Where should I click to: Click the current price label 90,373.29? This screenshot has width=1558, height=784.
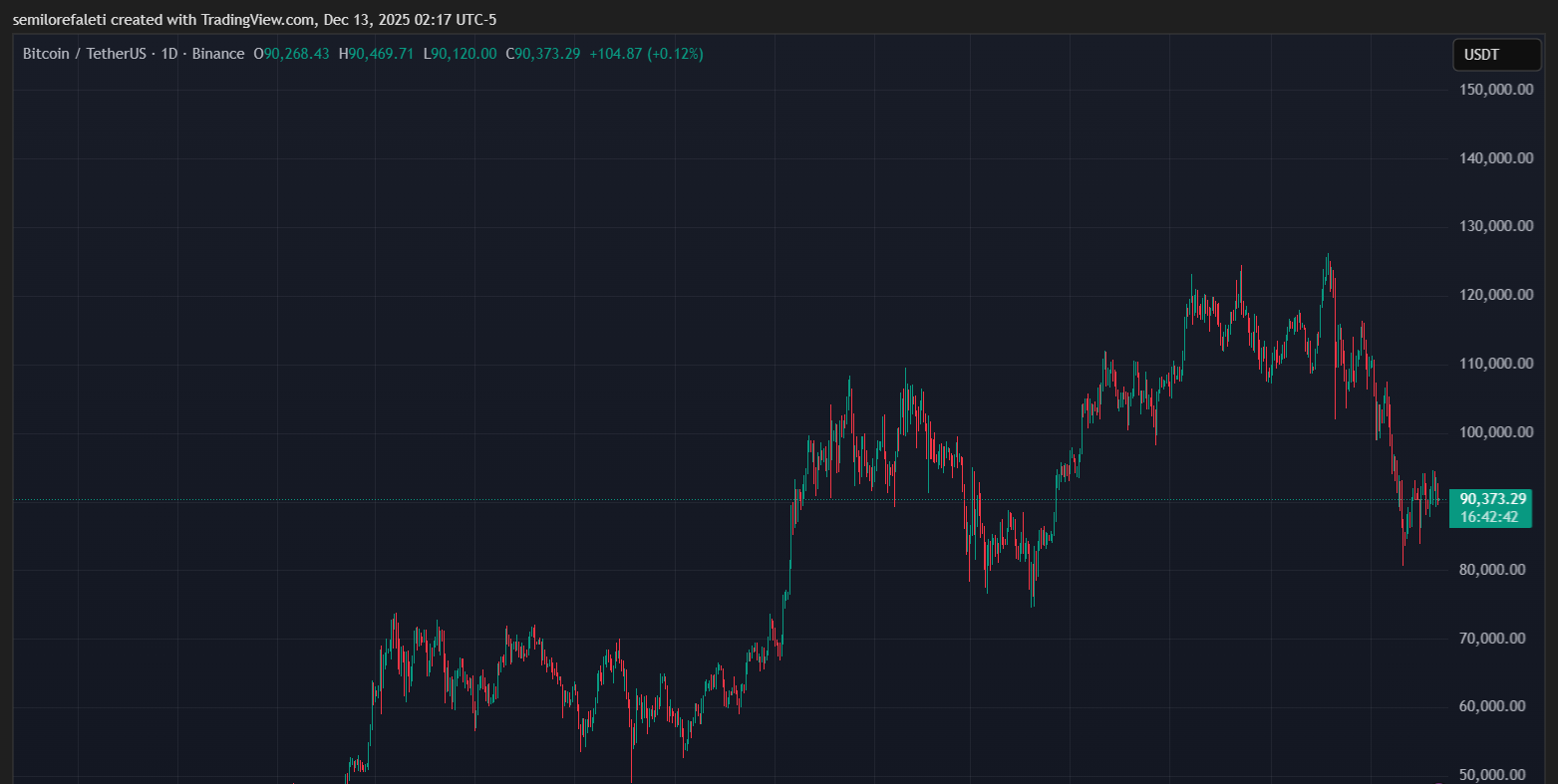[1492, 498]
